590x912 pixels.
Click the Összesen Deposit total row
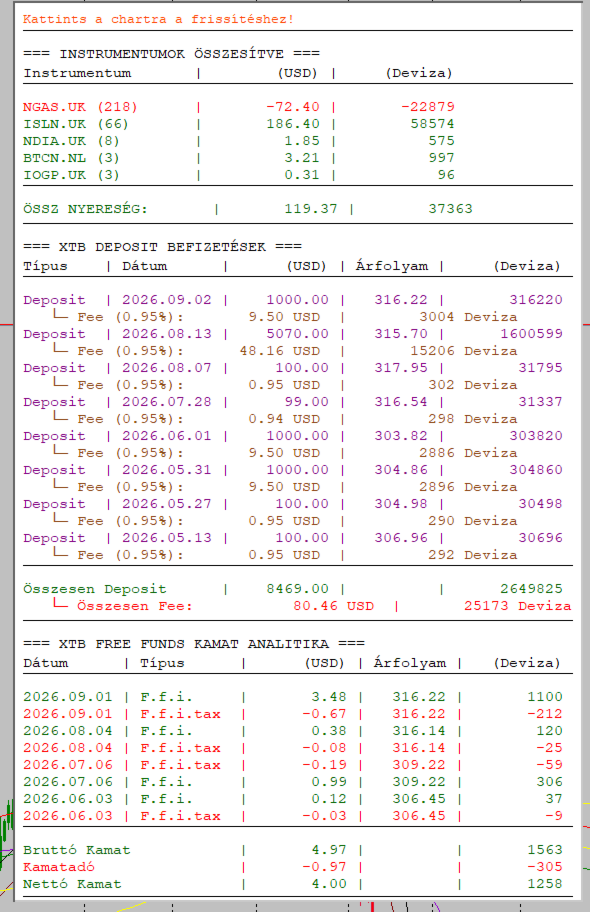[293, 589]
